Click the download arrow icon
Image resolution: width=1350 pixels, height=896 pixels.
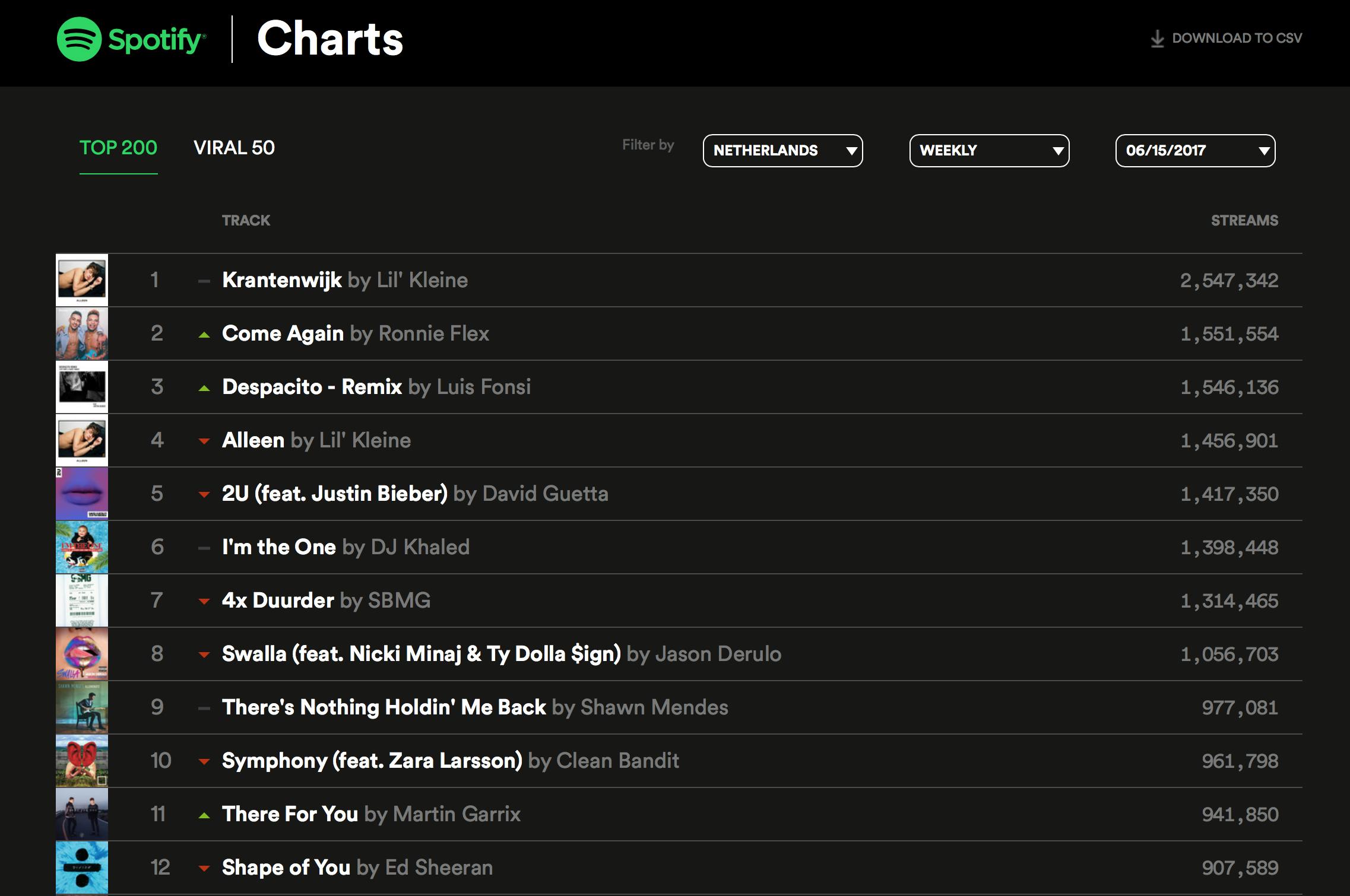point(1157,39)
